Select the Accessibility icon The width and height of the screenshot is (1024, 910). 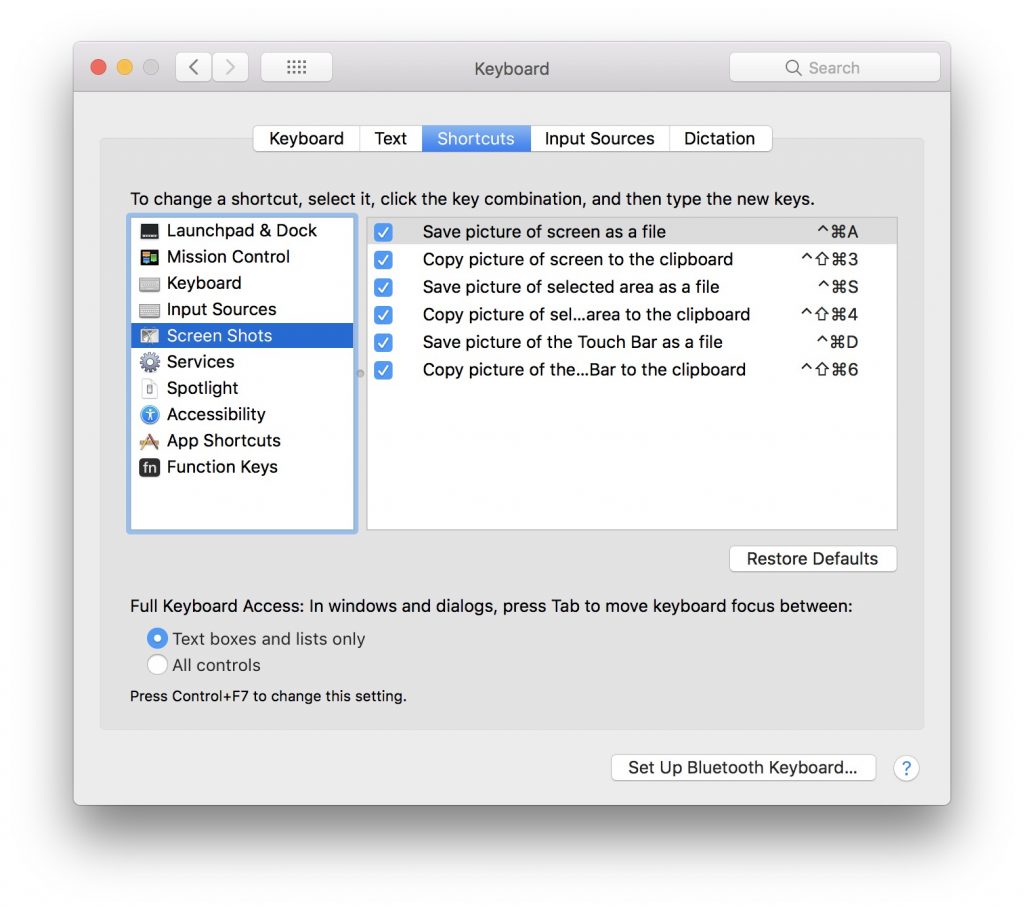pyautogui.click(x=150, y=414)
